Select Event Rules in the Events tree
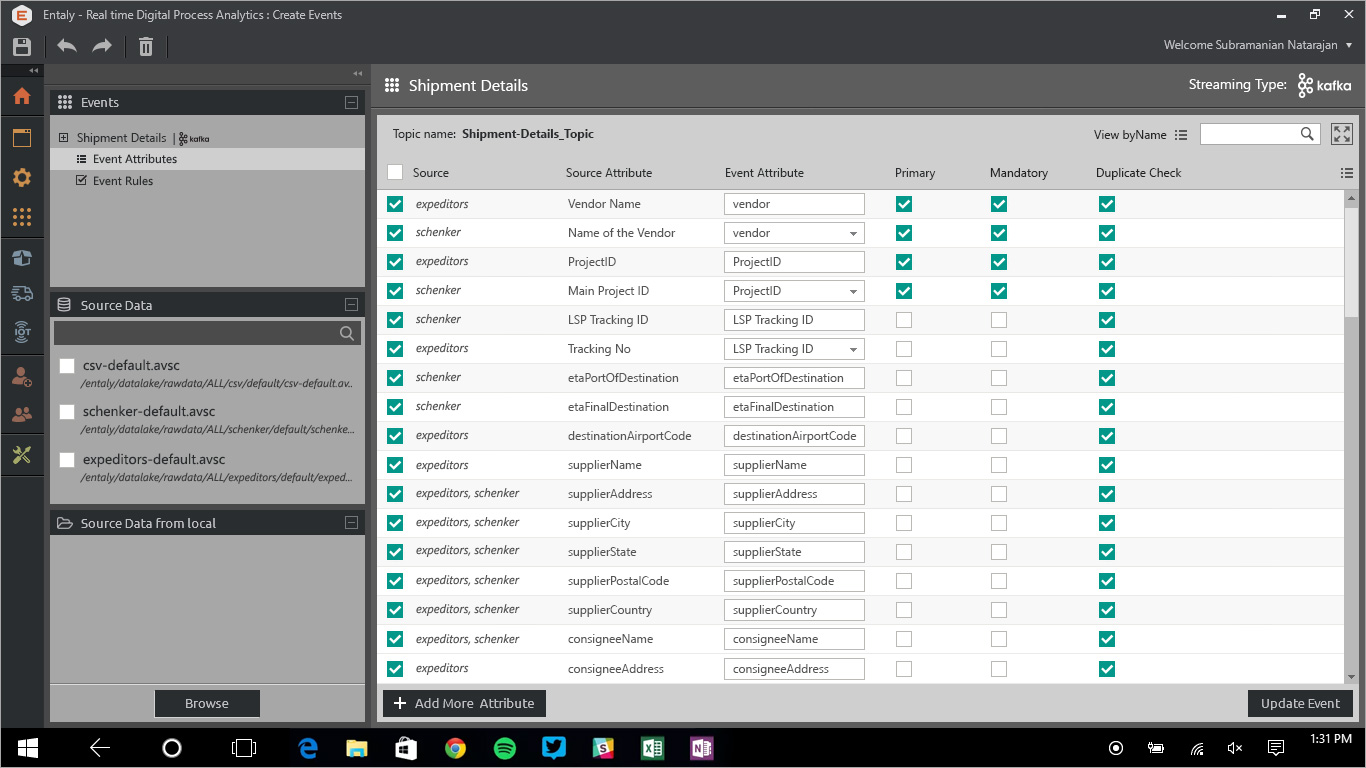 pyautogui.click(x=122, y=181)
